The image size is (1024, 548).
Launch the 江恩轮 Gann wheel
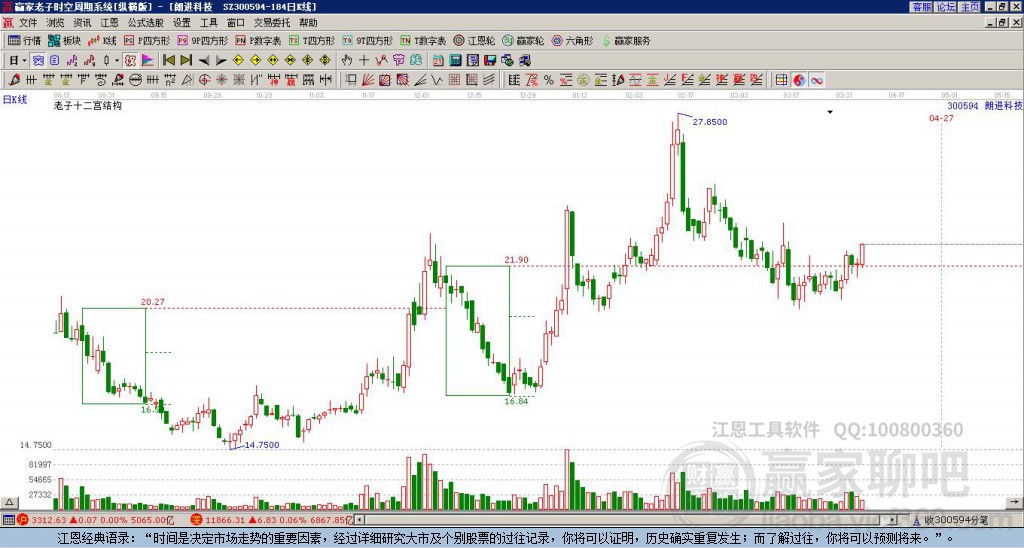coord(474,40)
